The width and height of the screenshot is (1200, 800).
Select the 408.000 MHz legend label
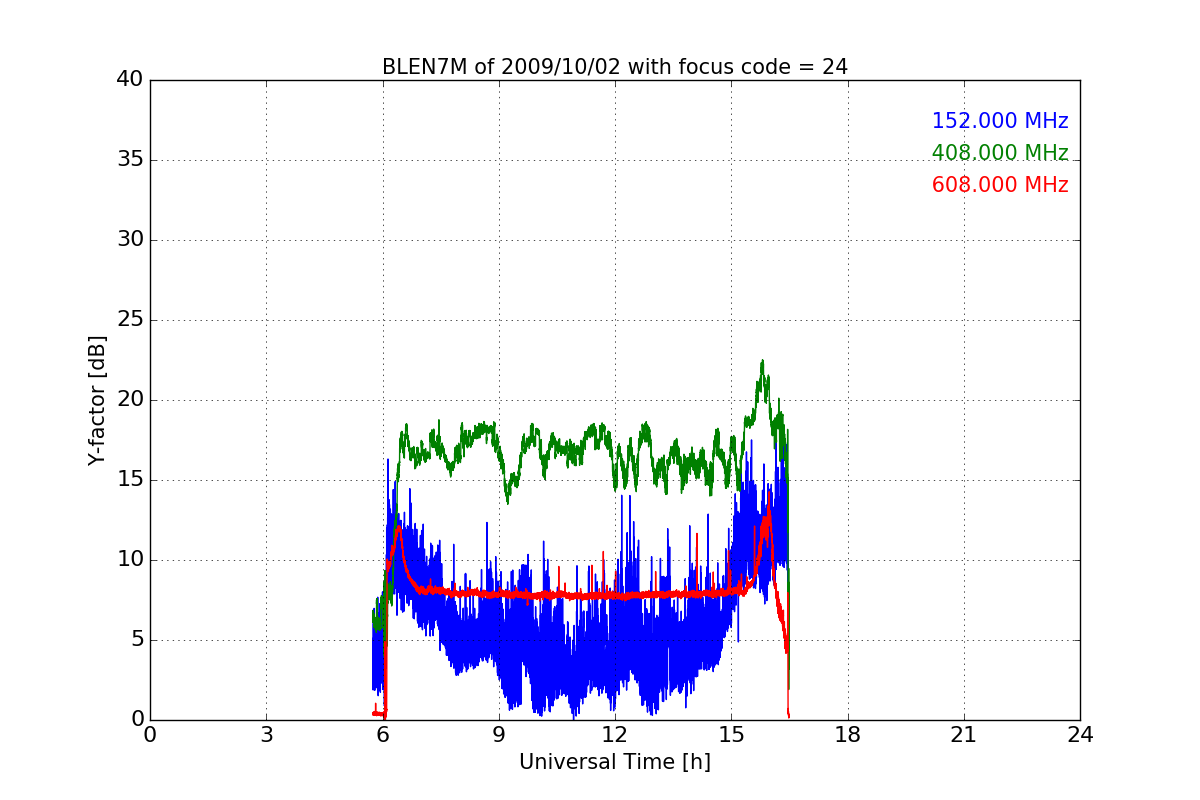point(1000,153)
